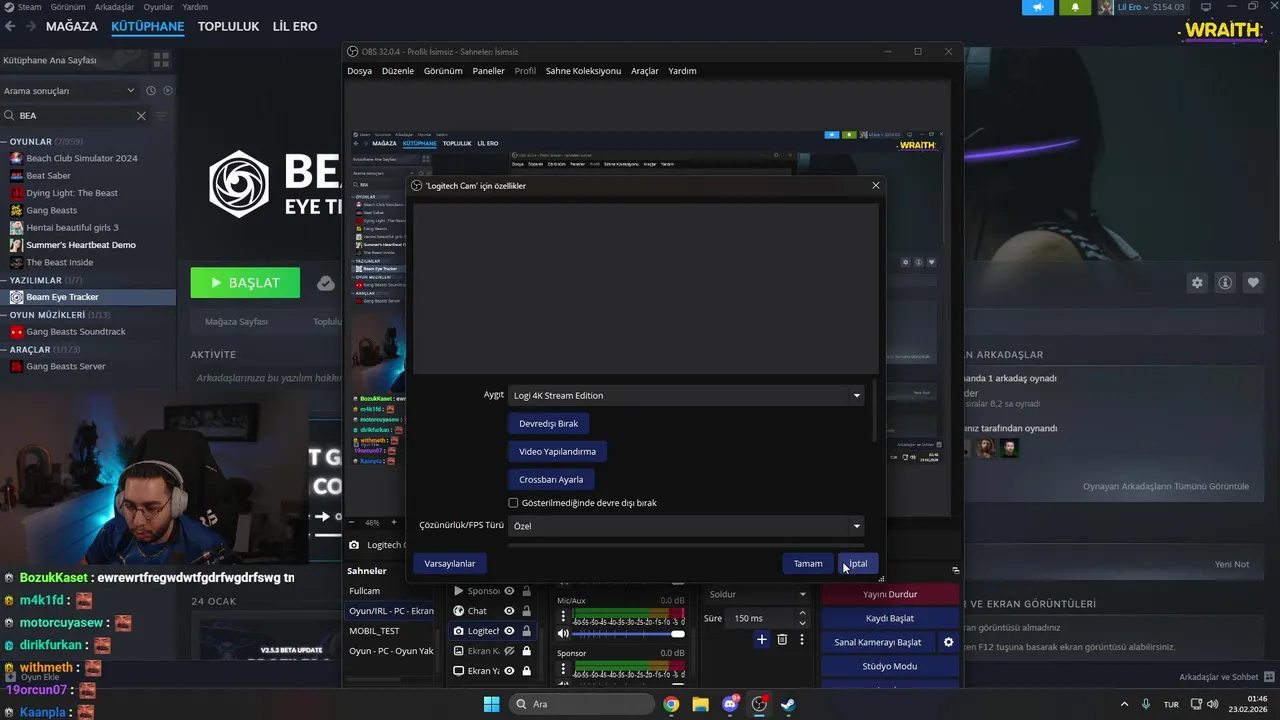The width and height of the screenshot is (1280, 720).
Task: Reset with the Varsayılanlar button
Action: 450,564
